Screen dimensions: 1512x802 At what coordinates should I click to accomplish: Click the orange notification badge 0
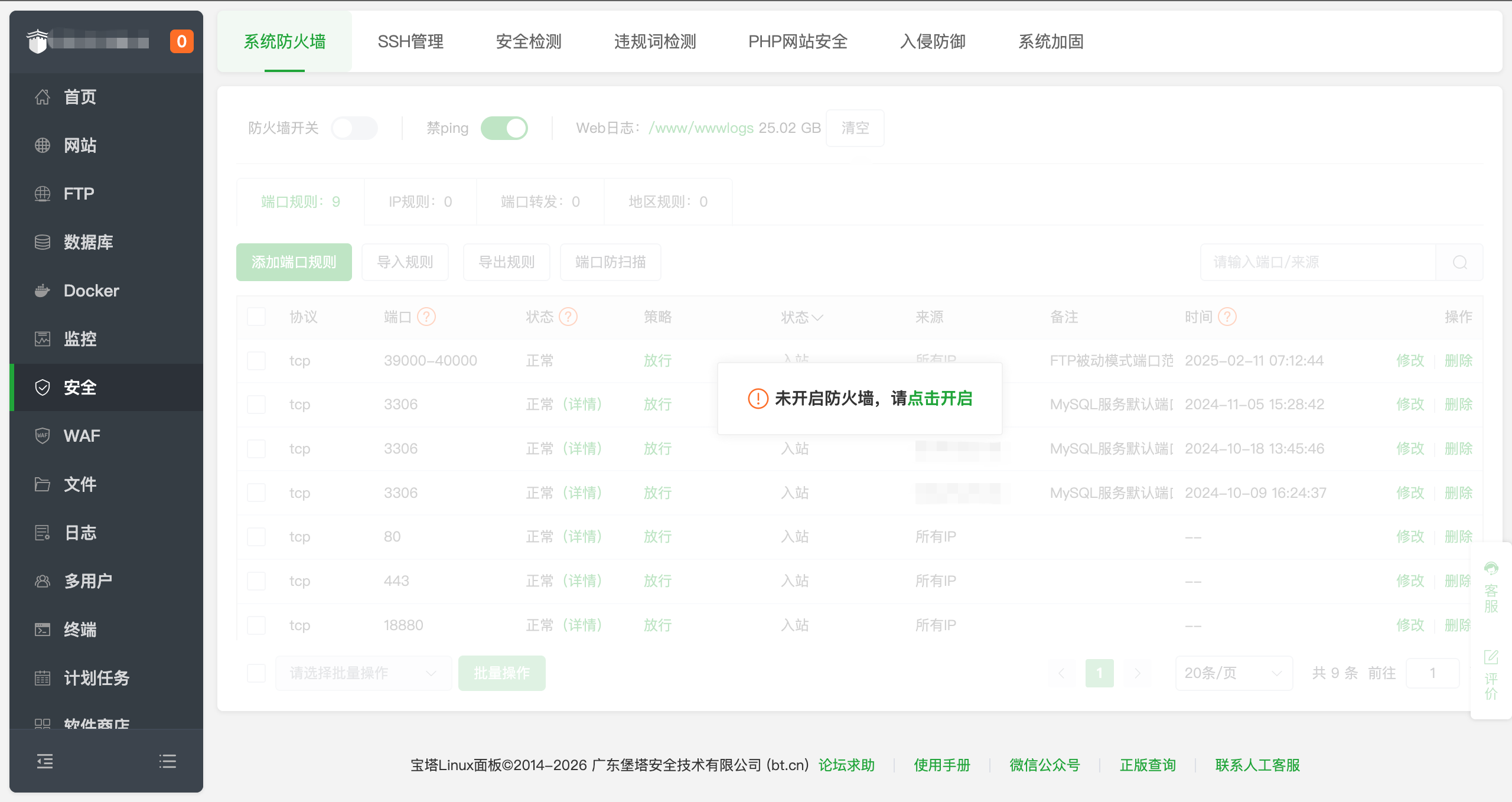[x=182, y=41]
